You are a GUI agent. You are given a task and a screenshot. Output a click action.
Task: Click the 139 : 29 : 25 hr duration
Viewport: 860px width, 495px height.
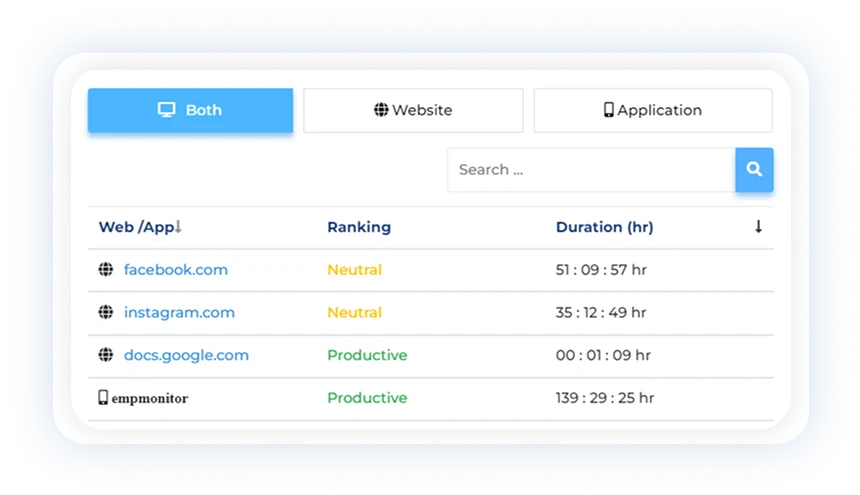[605, 398]
